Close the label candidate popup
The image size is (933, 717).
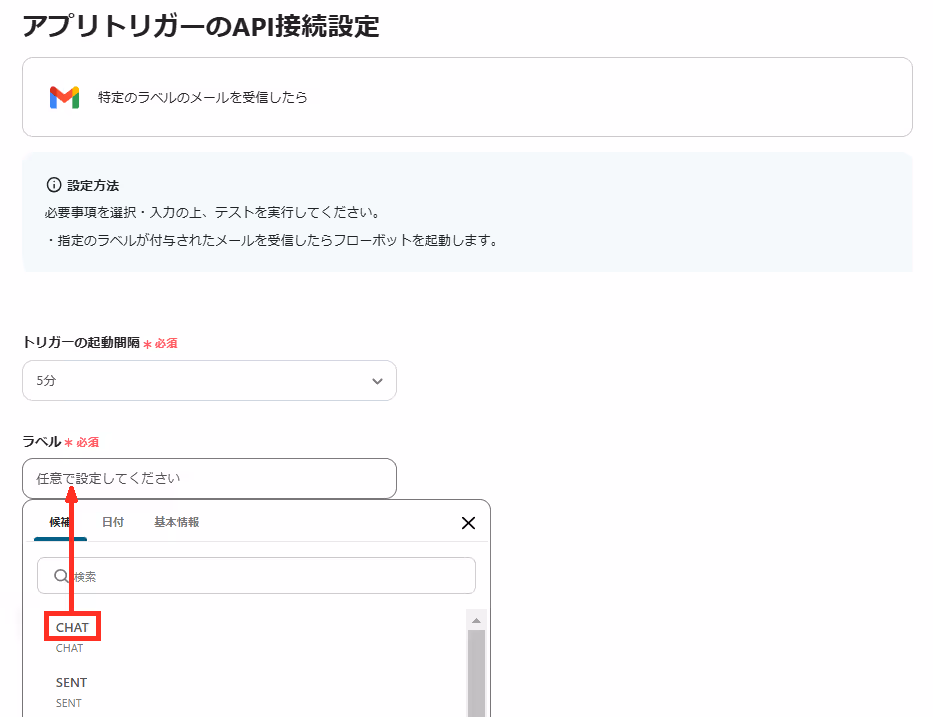[x=468, y=523]
